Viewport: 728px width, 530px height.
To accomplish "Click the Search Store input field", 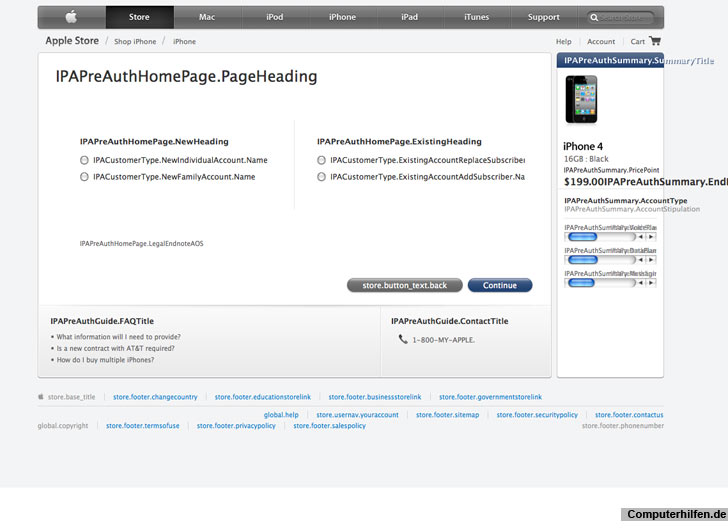I will [621, 18].
